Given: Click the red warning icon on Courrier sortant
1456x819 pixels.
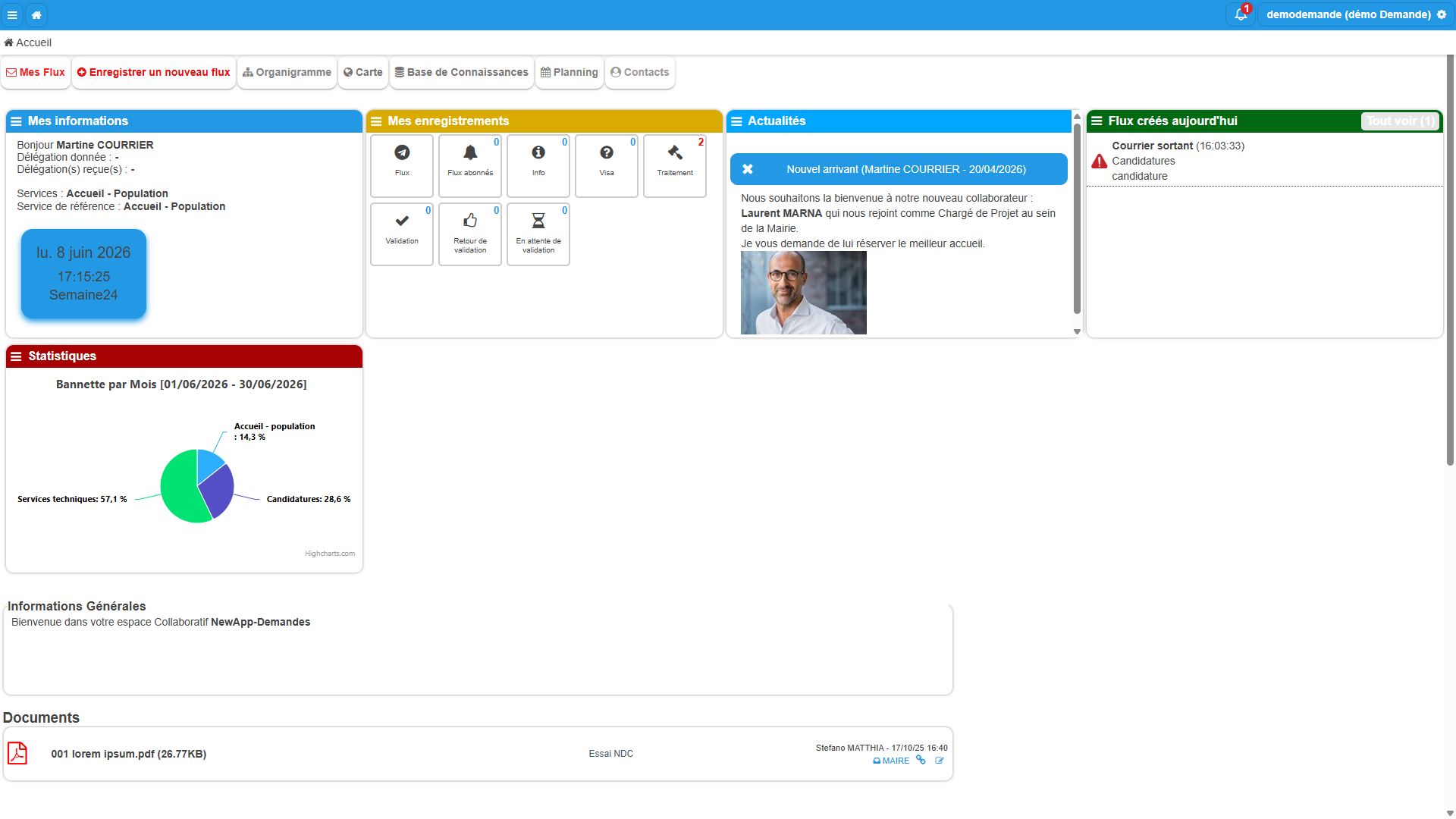Looking at the screenshot, I should [x=1099, y=161].
